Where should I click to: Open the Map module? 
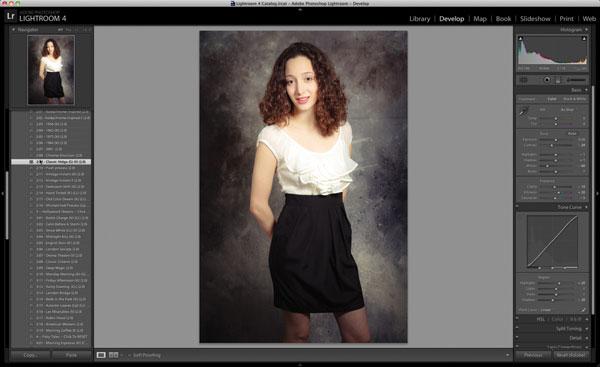point(480,19)
